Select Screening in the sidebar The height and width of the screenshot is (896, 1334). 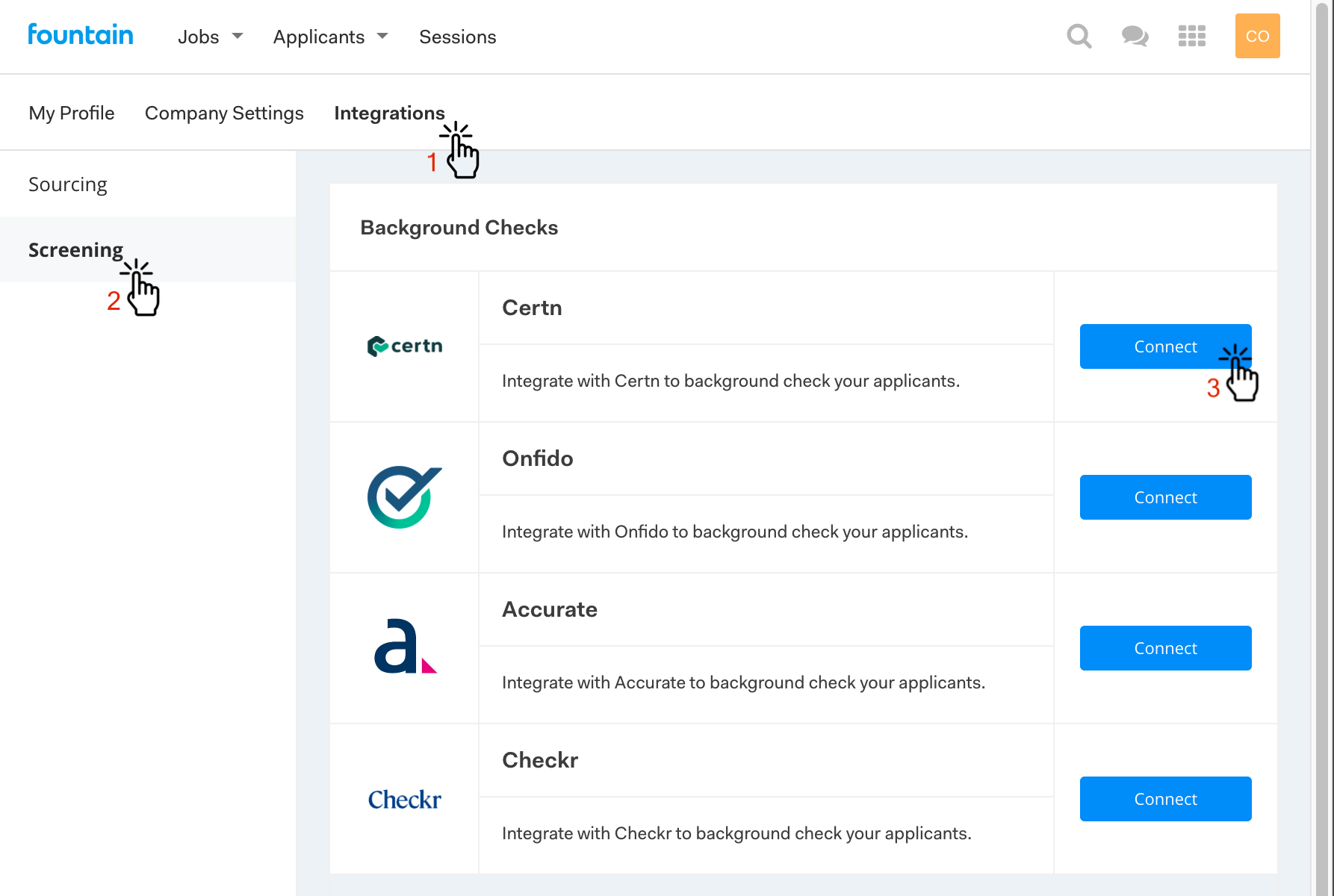(75, 250)
